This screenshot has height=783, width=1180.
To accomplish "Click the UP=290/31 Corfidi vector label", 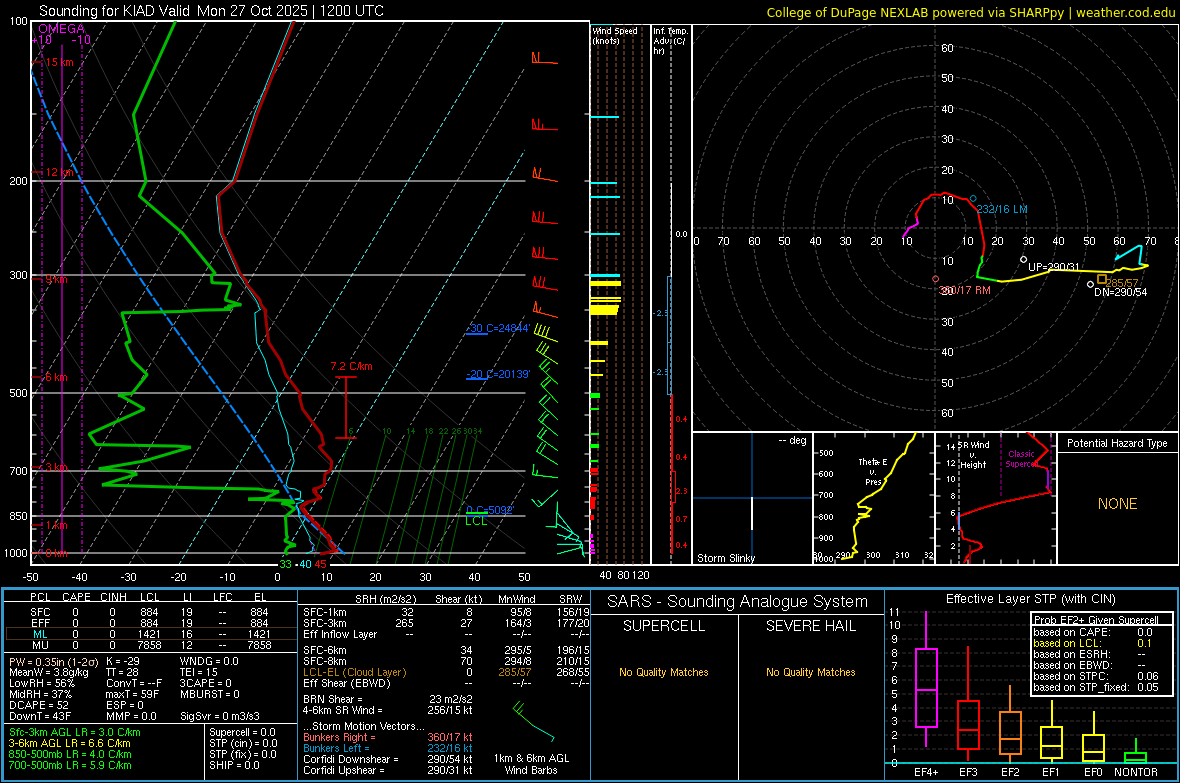I will [1054, 267].
